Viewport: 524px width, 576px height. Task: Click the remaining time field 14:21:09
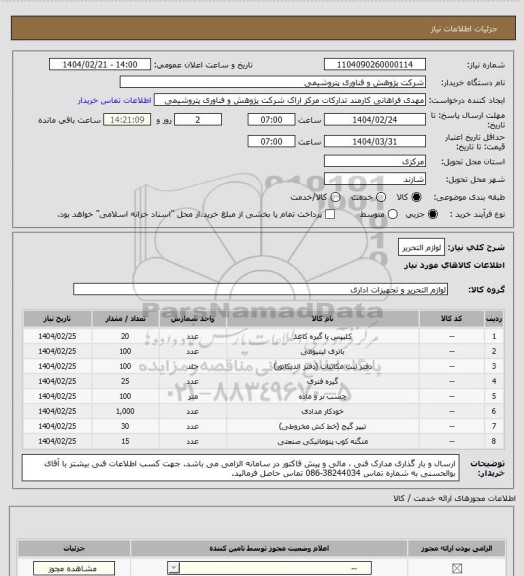tap(127, 120)
